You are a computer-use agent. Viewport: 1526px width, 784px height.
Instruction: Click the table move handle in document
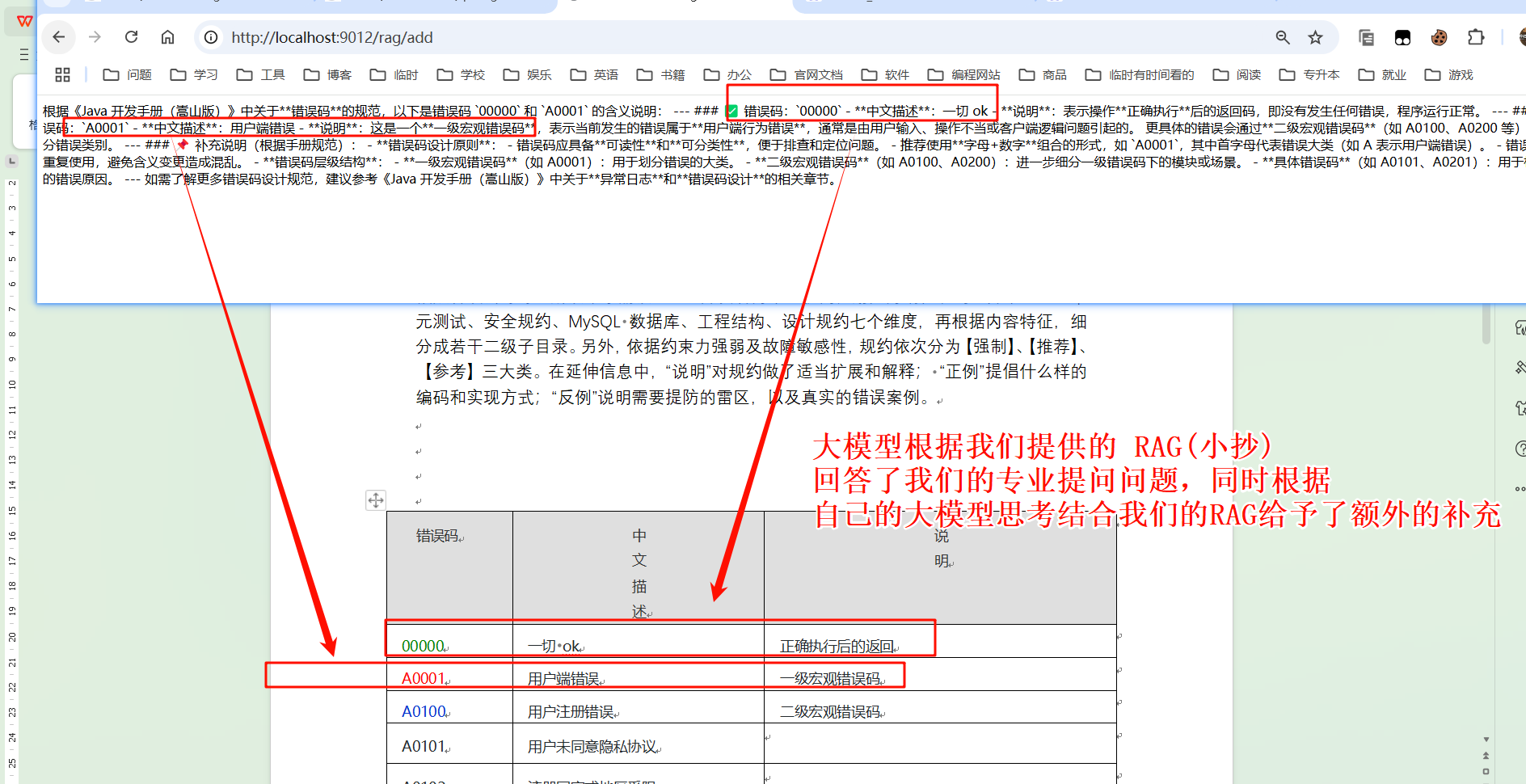pyautogui.click(x=376, y=500)
